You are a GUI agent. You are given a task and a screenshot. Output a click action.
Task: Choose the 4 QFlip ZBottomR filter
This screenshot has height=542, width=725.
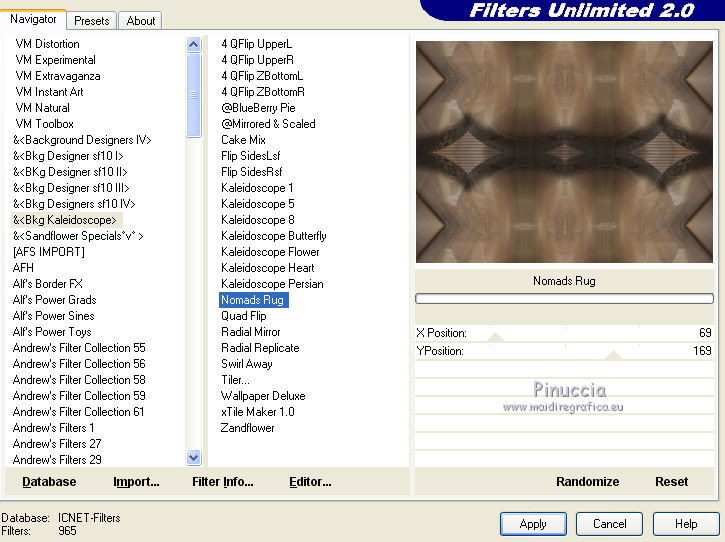coord(263,92)
